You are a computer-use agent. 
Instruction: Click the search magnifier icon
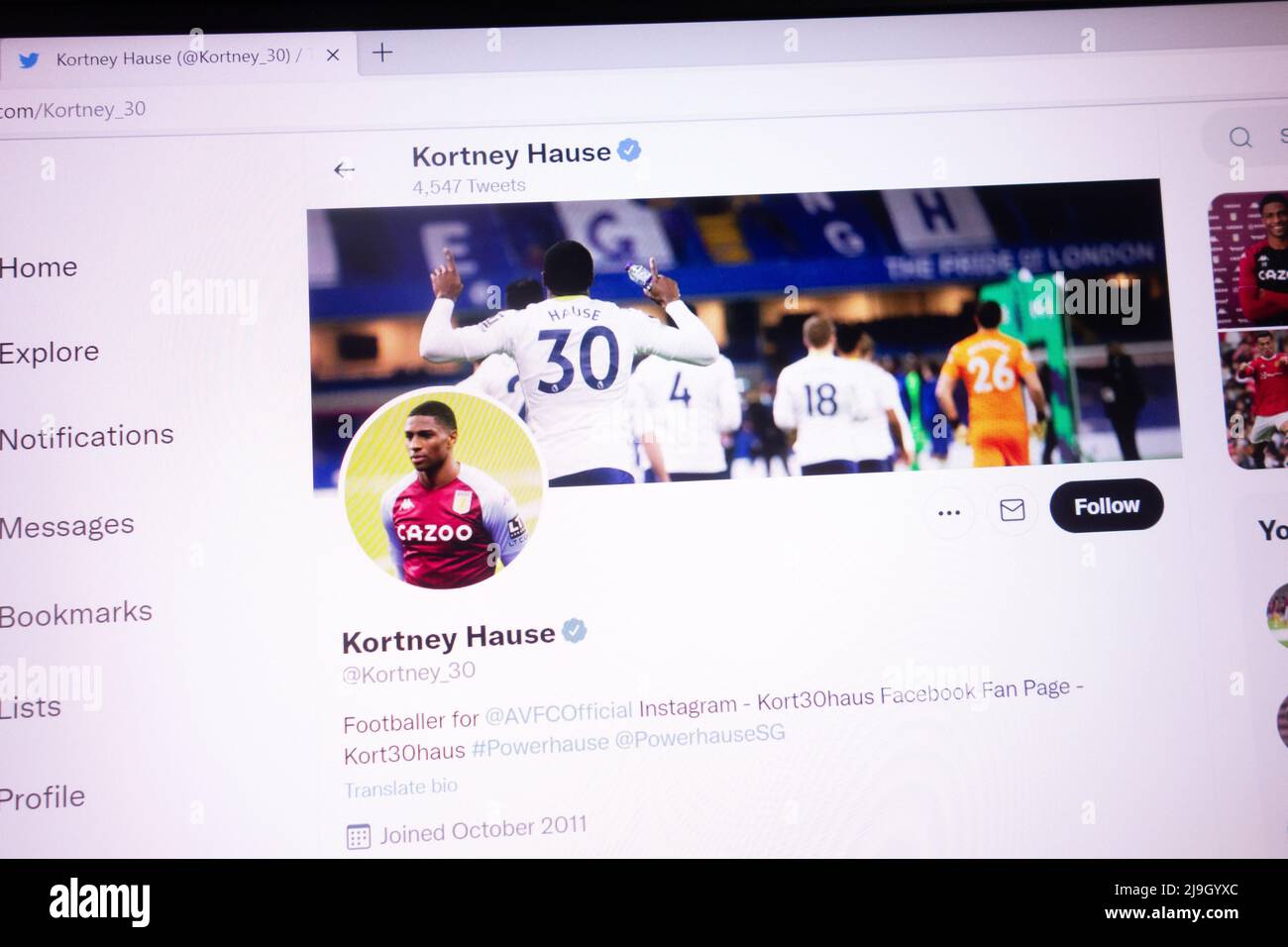pos(1240,138)
